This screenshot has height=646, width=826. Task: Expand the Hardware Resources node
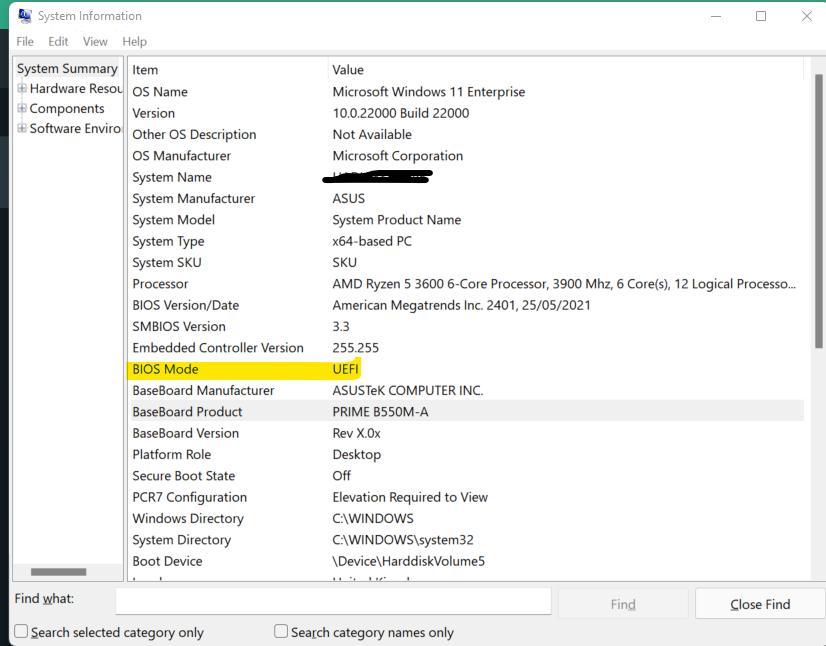[21, 88]
